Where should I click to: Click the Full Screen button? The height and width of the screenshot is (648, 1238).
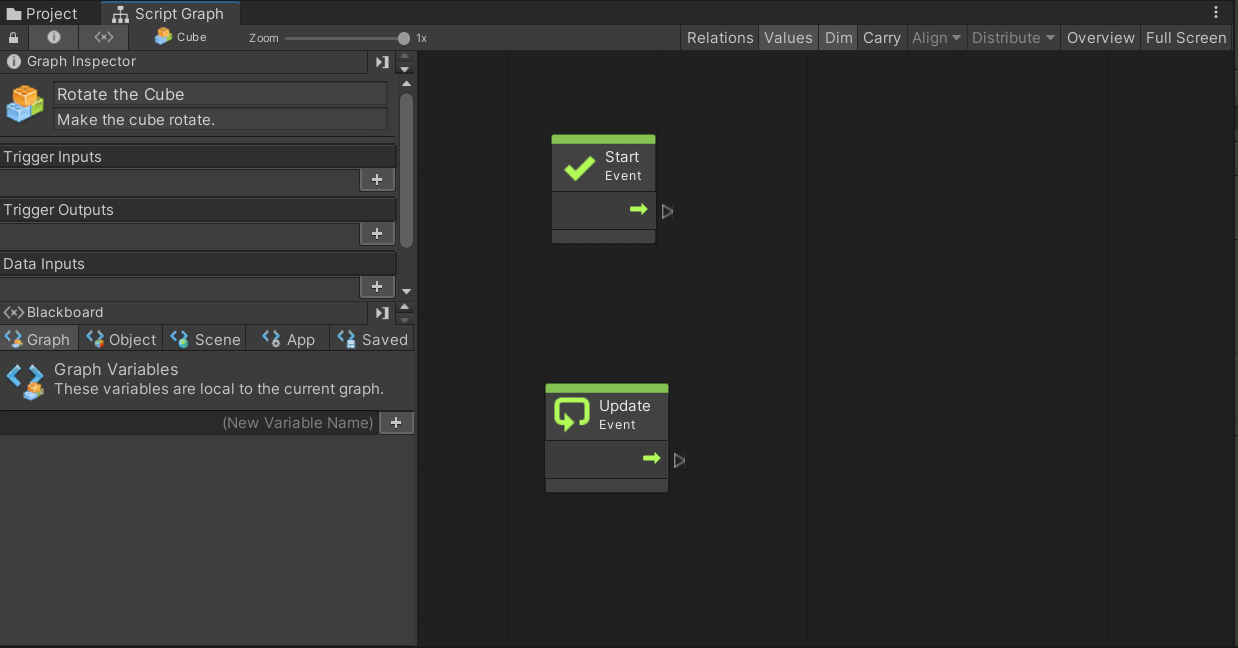[1186, 38]
